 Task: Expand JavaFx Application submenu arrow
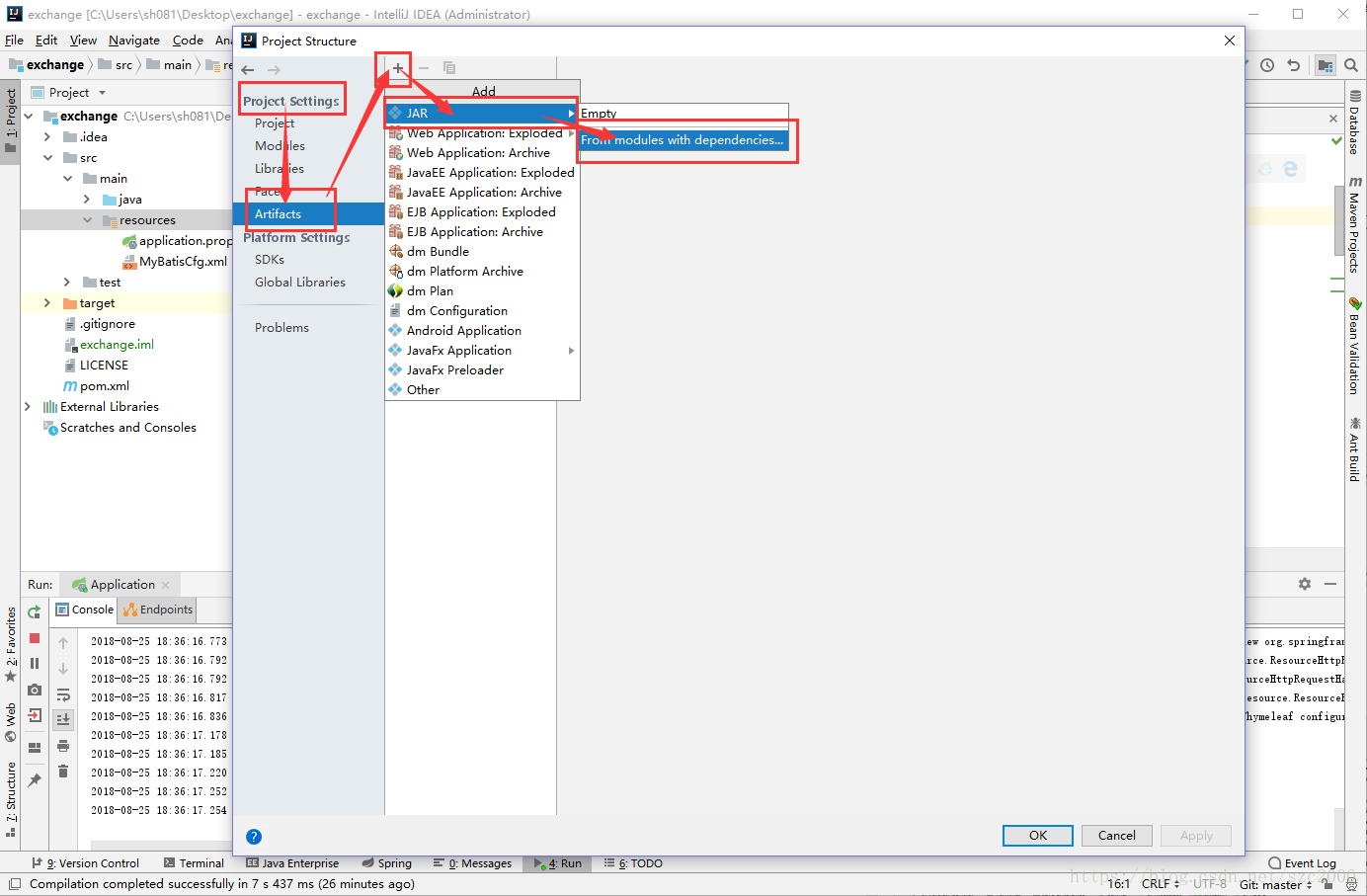571,351
